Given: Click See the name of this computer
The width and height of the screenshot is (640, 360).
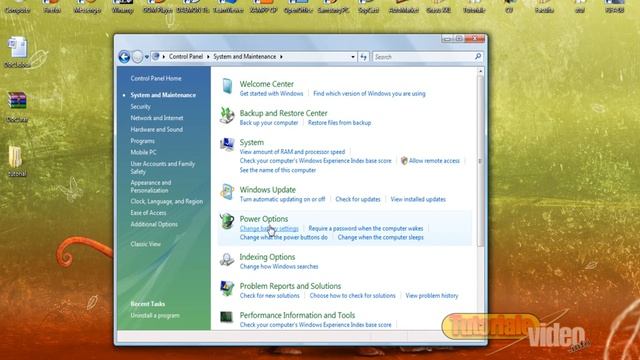Looking at the screenshot, I should pos(278,170).
